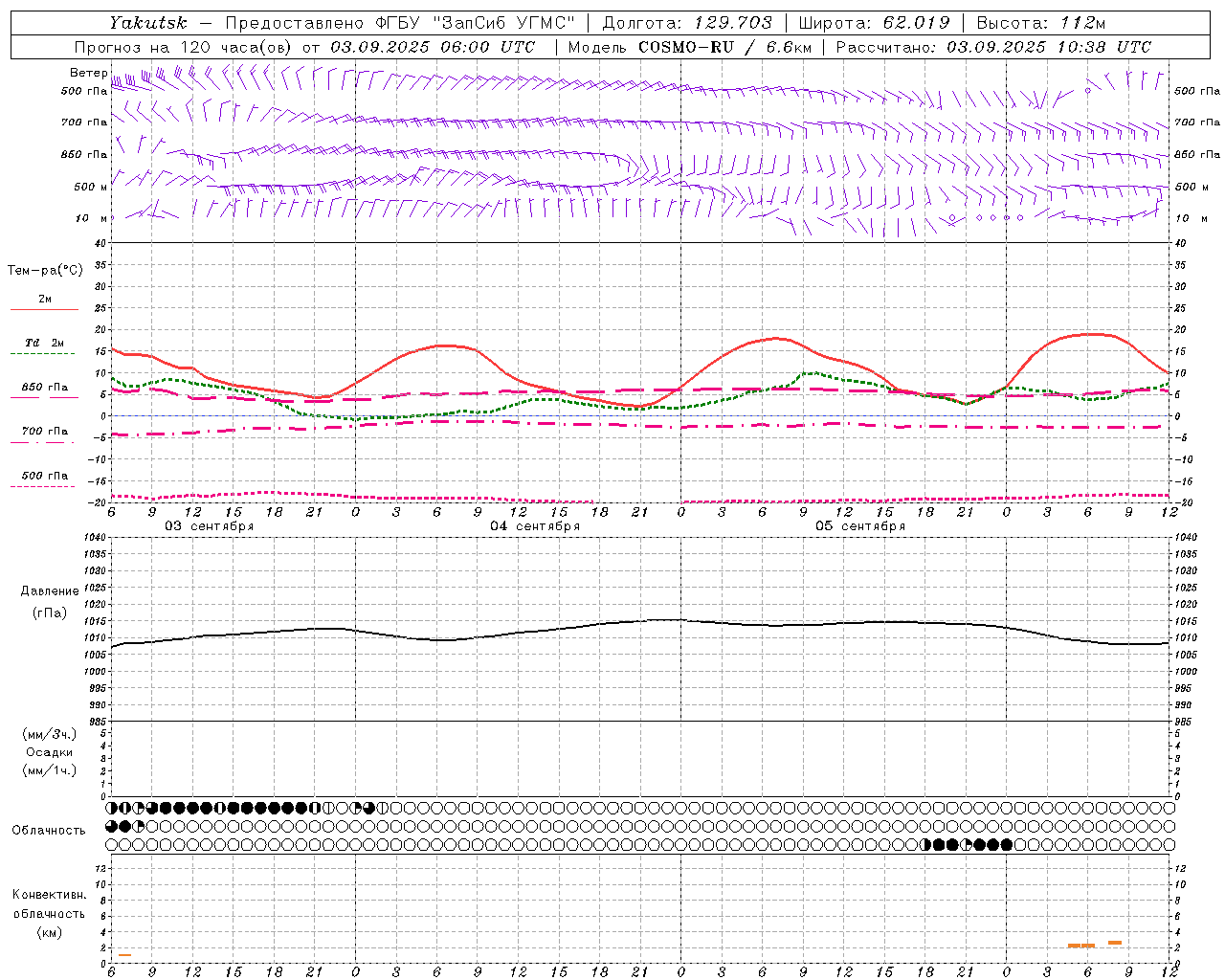The height and width of the screenshot is (980, 1225).
Task: Click the '700 гПа' temperature legend entry
Action: click(45, 432)
